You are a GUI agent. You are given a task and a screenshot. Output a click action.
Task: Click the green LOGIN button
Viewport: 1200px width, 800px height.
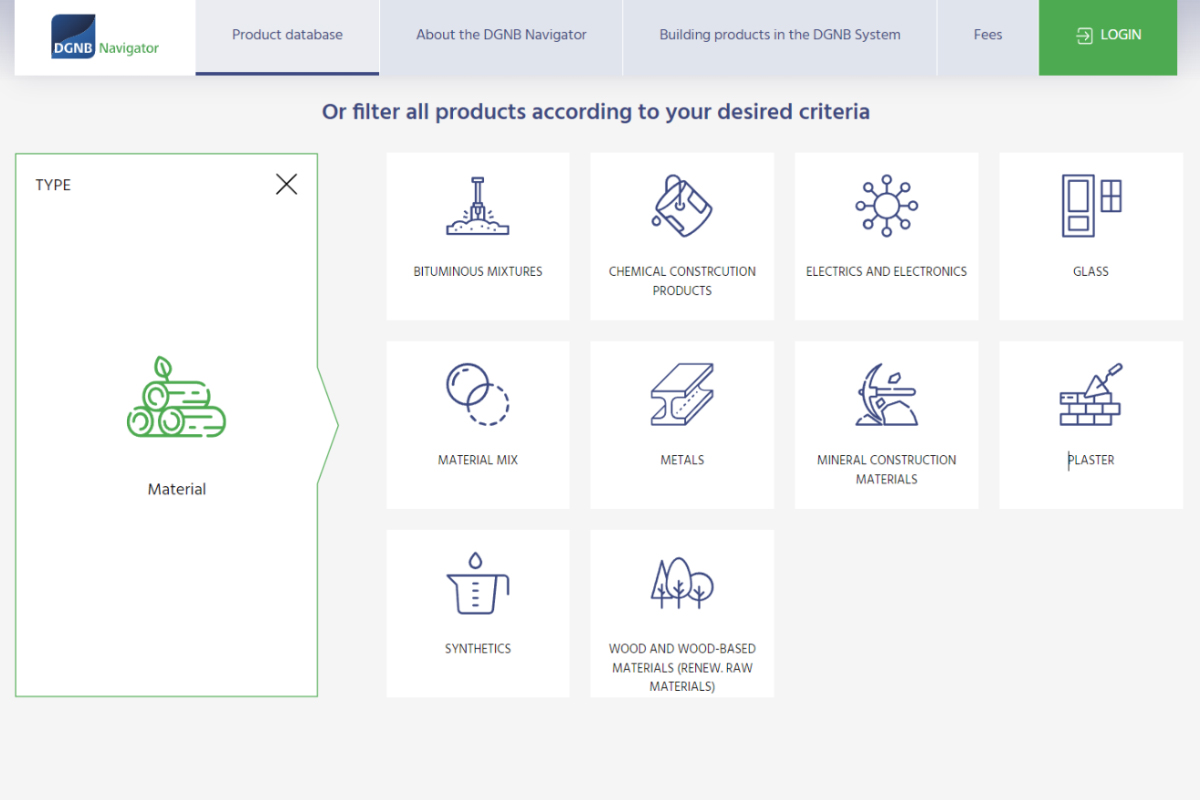[1108, 37]
